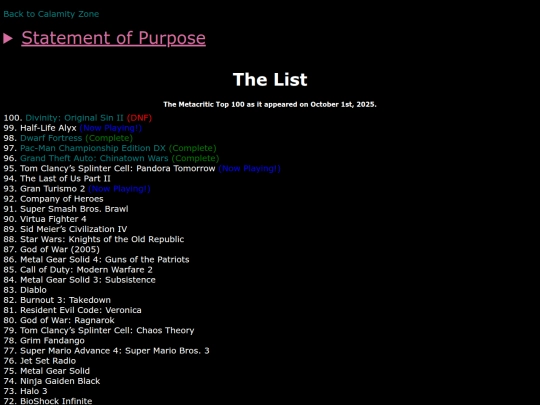Click 'God of War: Ragnarok' entry
The width and height of the screenshot is (540, 405).
coord(67,320)
